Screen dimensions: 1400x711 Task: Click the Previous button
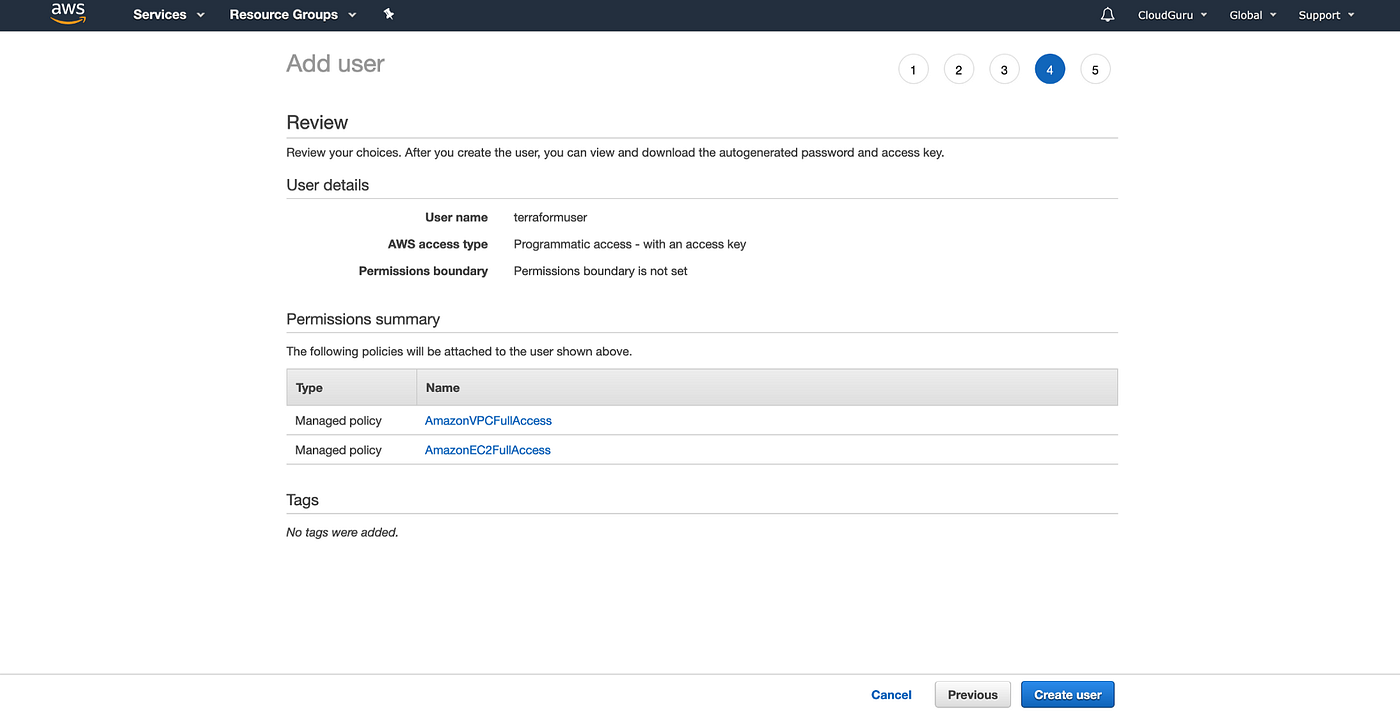972,694
